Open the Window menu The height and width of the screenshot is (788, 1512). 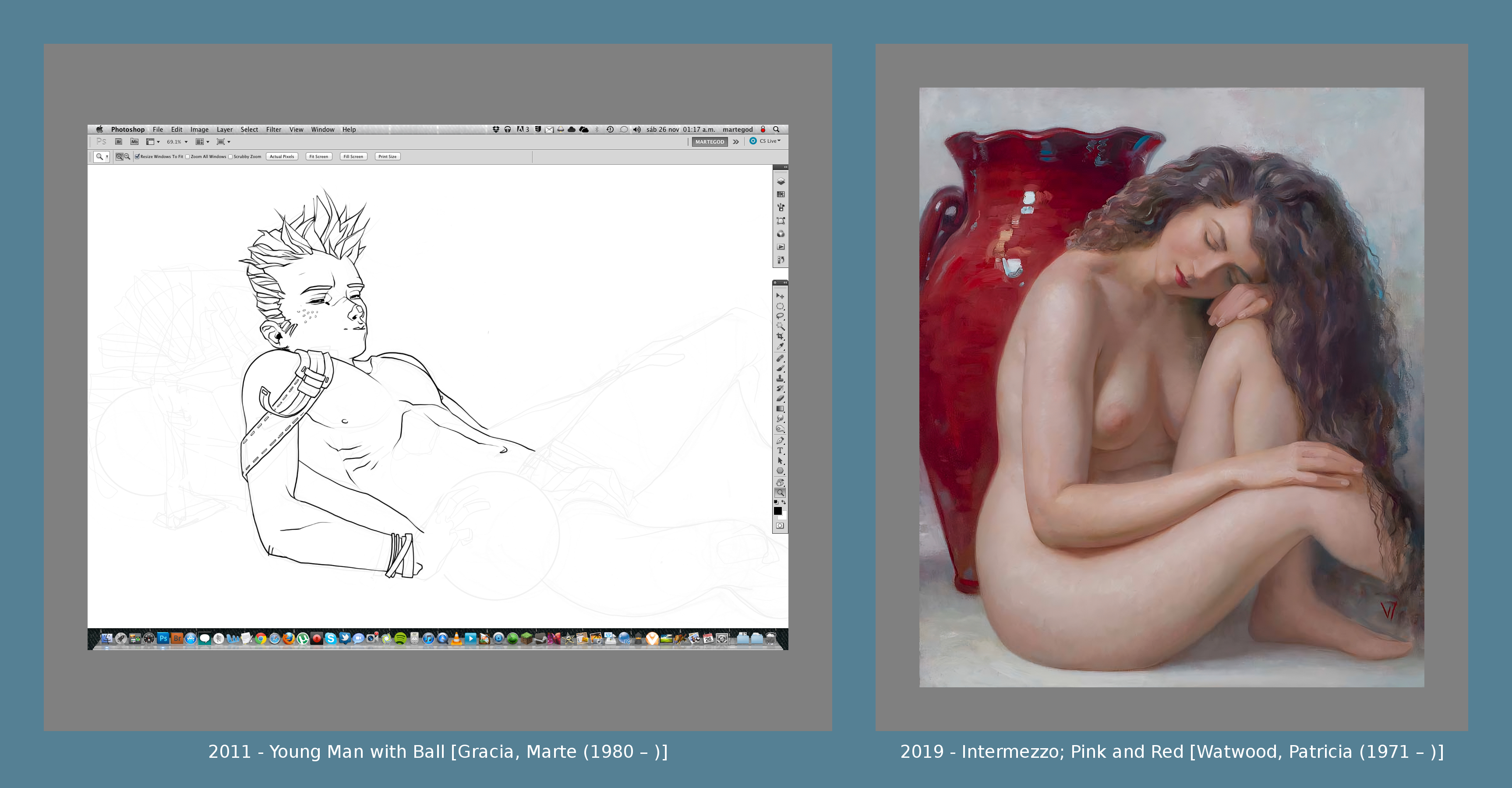[323, 130]
